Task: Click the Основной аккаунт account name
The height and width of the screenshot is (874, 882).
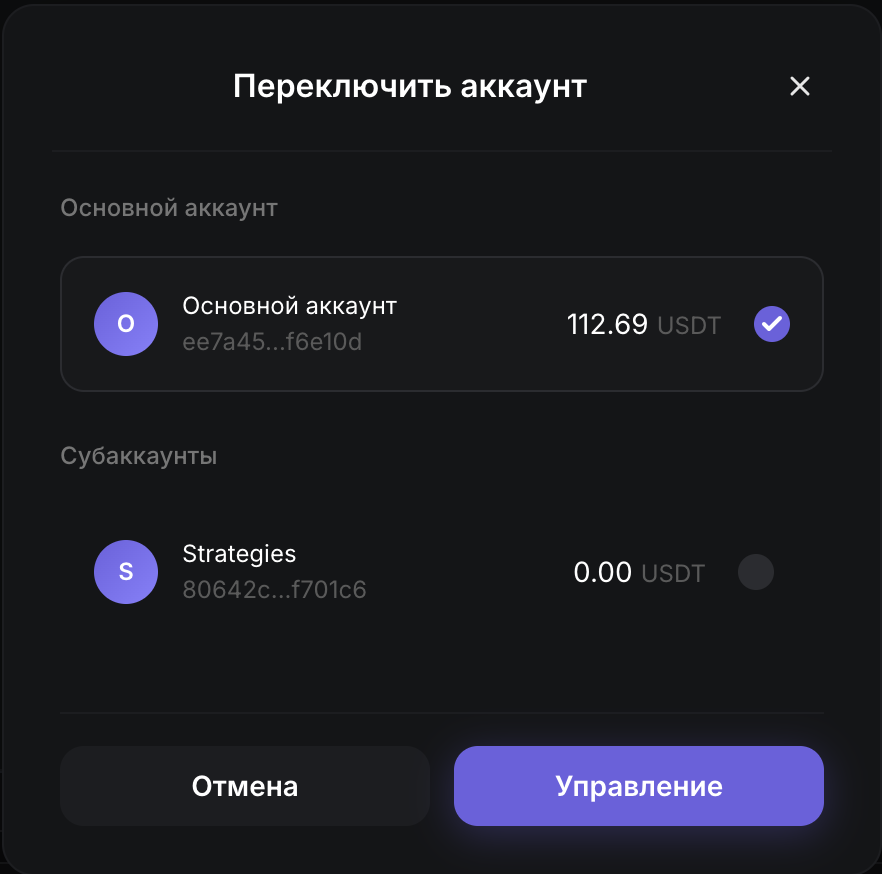Action: point(289,306)
